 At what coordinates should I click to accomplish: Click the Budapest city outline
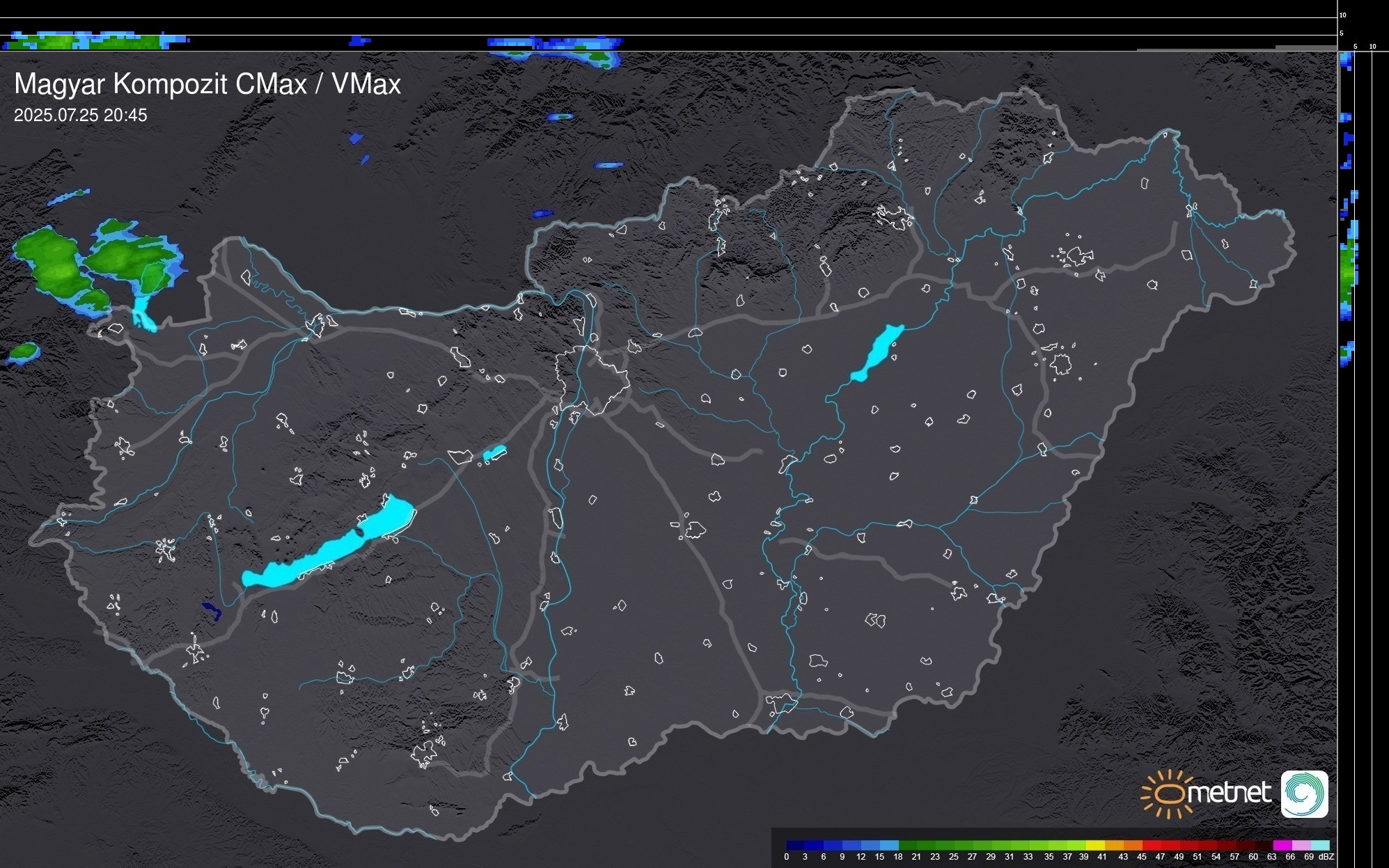[592, 379]
